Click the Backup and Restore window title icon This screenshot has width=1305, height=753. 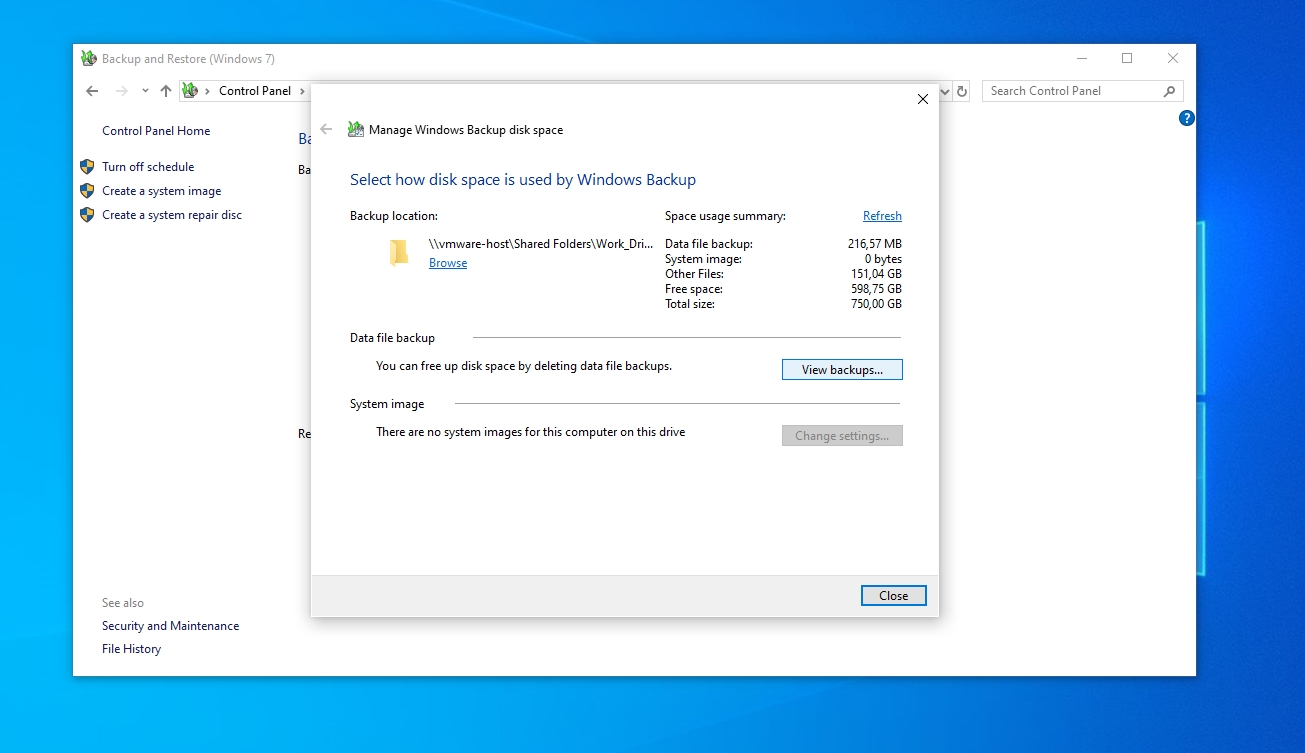click(x=89, y=59)
